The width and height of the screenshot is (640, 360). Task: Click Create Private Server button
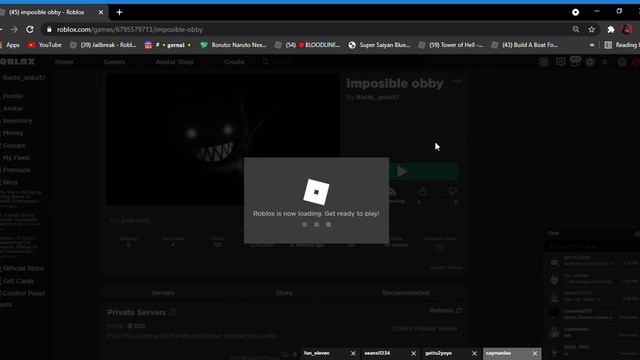point(424,329)
